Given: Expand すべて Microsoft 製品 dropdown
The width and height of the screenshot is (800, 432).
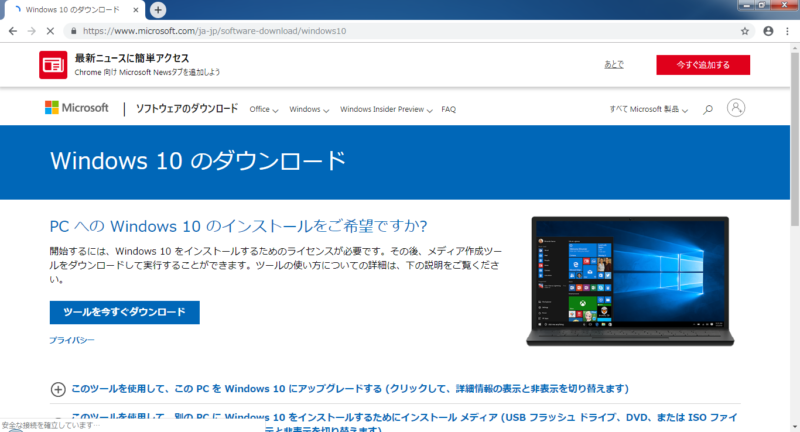Looking at the screenshot, I should [x=648, y=109].
